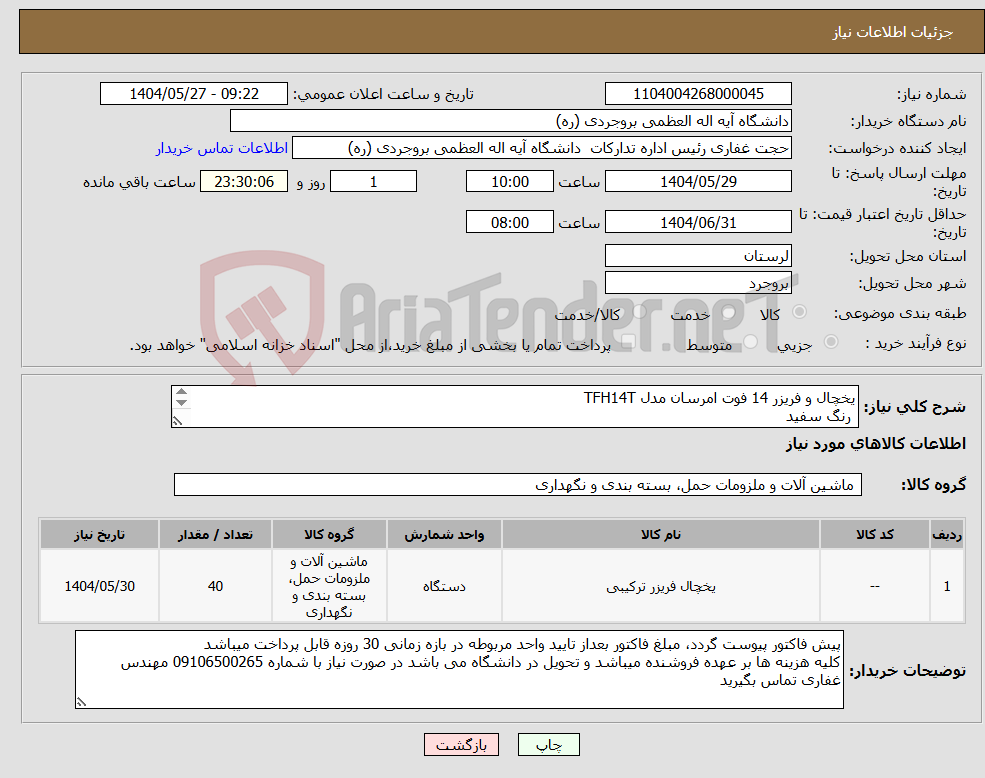The image size is (985, 778).
Task: Click the اسناد خزانه اسلامی payment note
Action: [x=371, y=346]
